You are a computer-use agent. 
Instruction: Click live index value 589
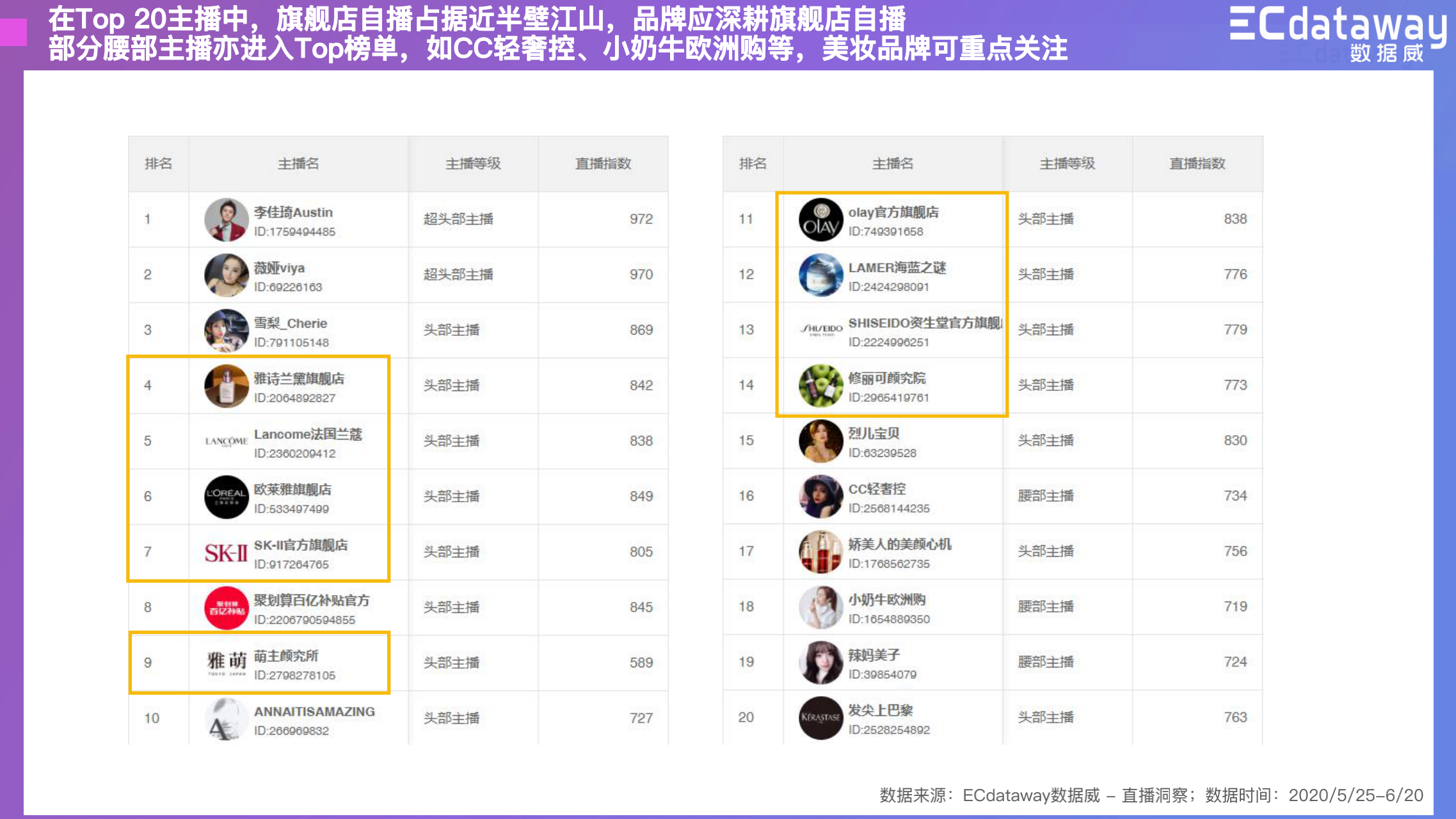click(x=641, y=664)
